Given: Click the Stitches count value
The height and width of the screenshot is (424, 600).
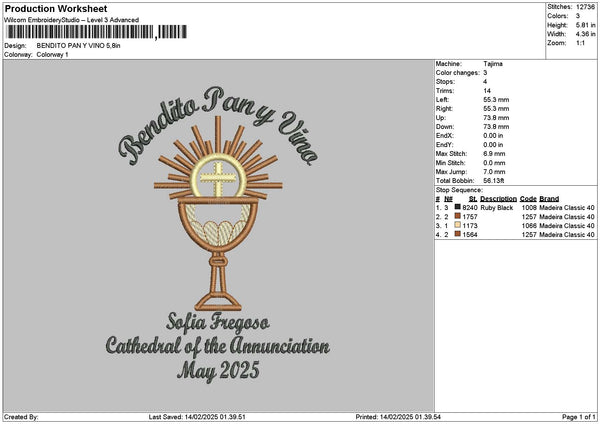Looking at the screenshot, I should pyautogui.click(x=585, y=7).
